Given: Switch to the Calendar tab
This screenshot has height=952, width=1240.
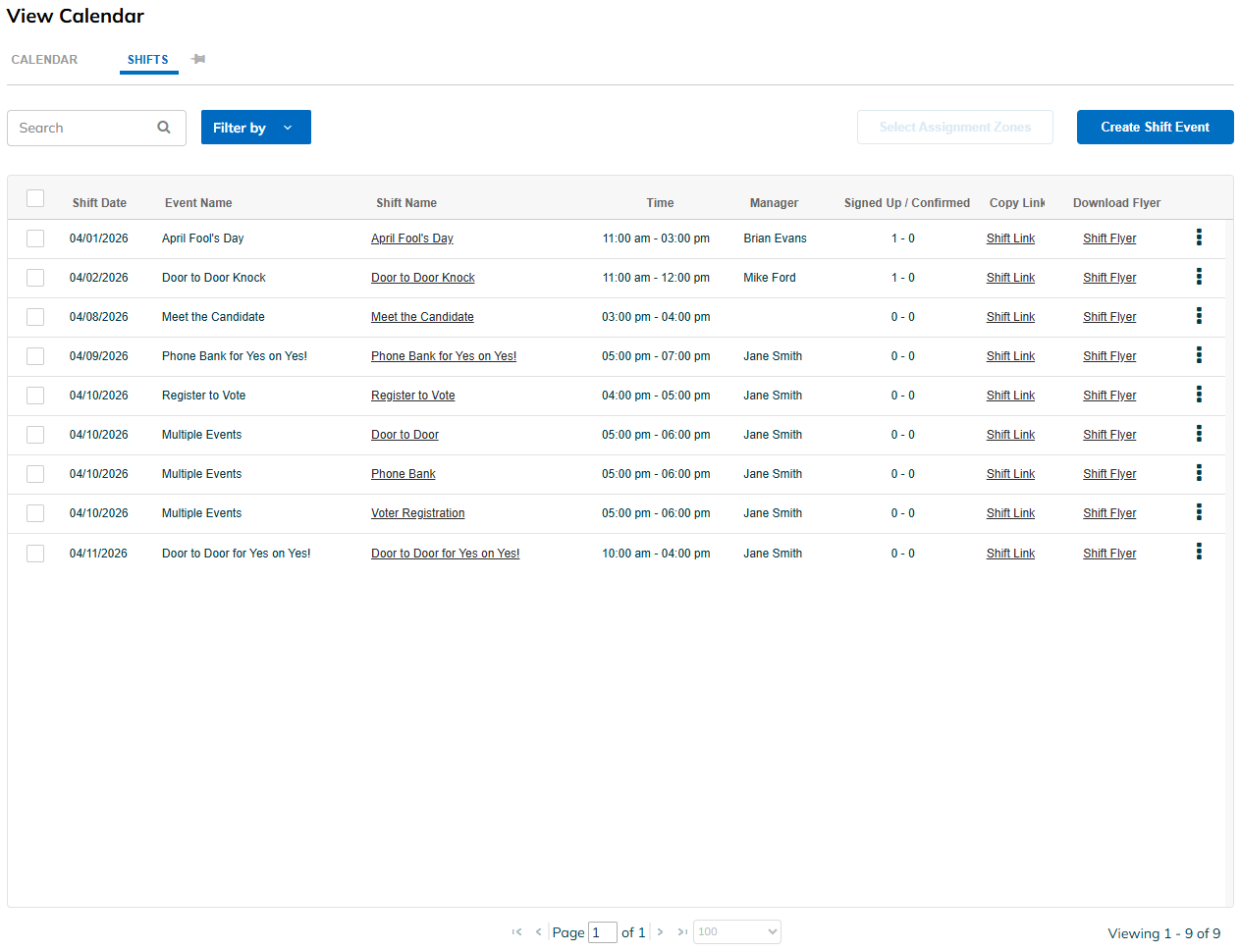Looking at the screenshot, I should tap(44, 60).
